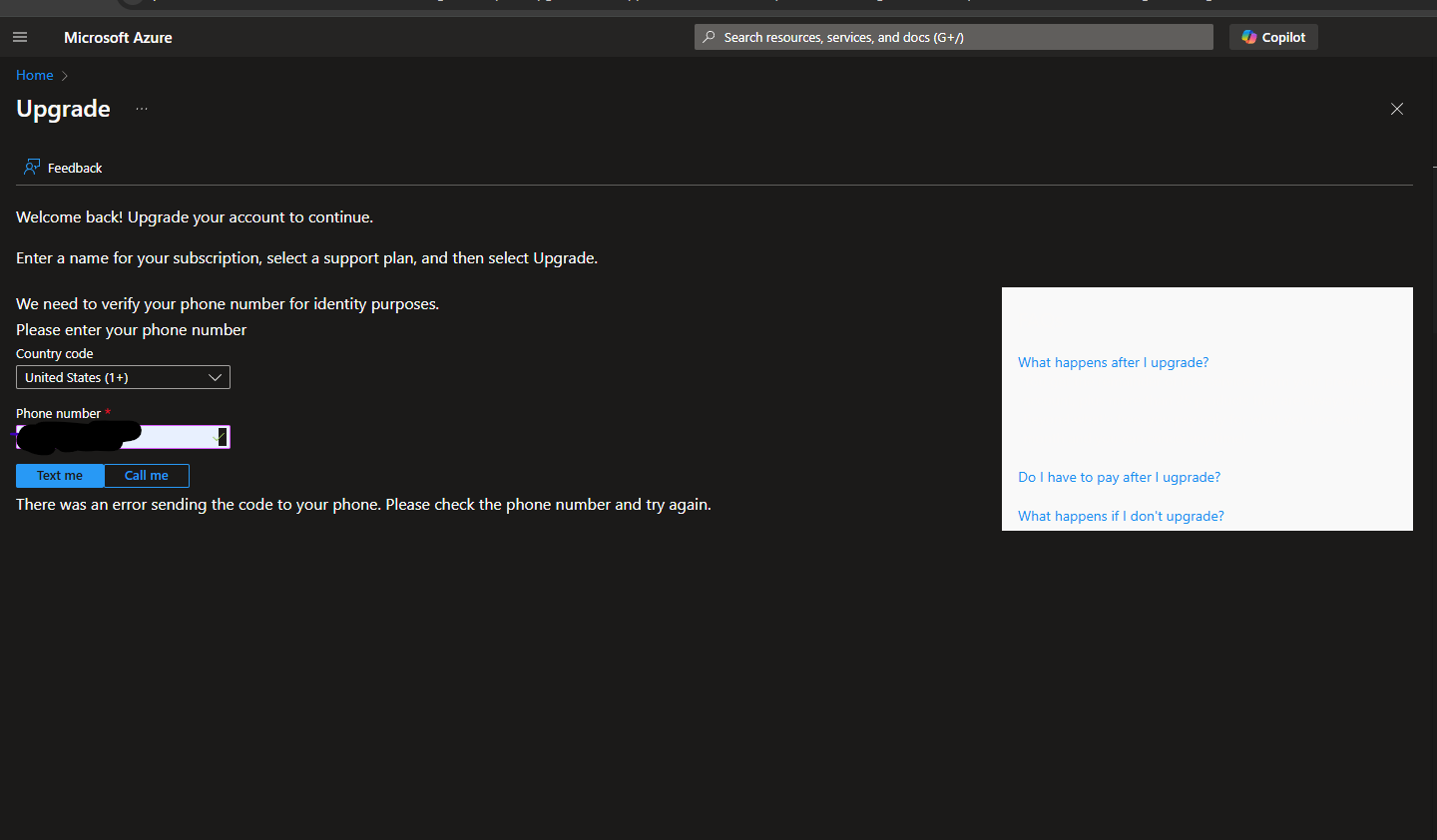Click the Microsoft Azure home title
Image resolution: width=1437 pixels, height=840 pixels.
[x=118, y=37]
